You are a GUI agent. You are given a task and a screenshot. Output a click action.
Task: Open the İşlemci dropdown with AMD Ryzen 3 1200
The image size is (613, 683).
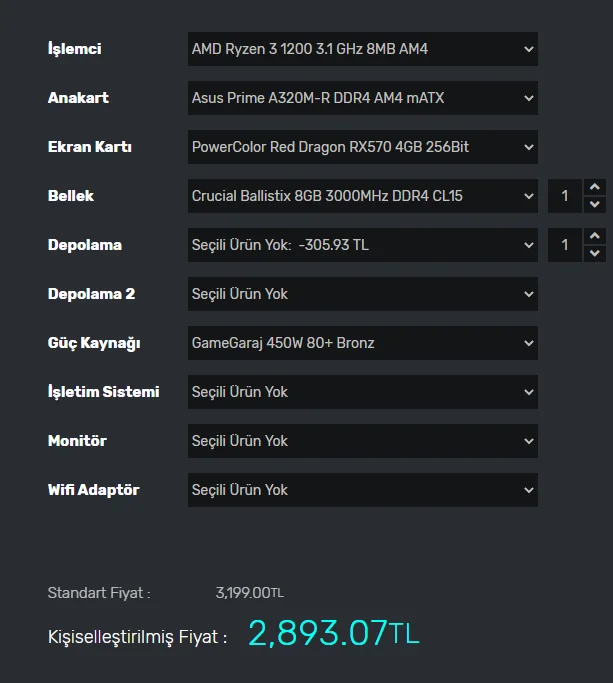[362, 49]
